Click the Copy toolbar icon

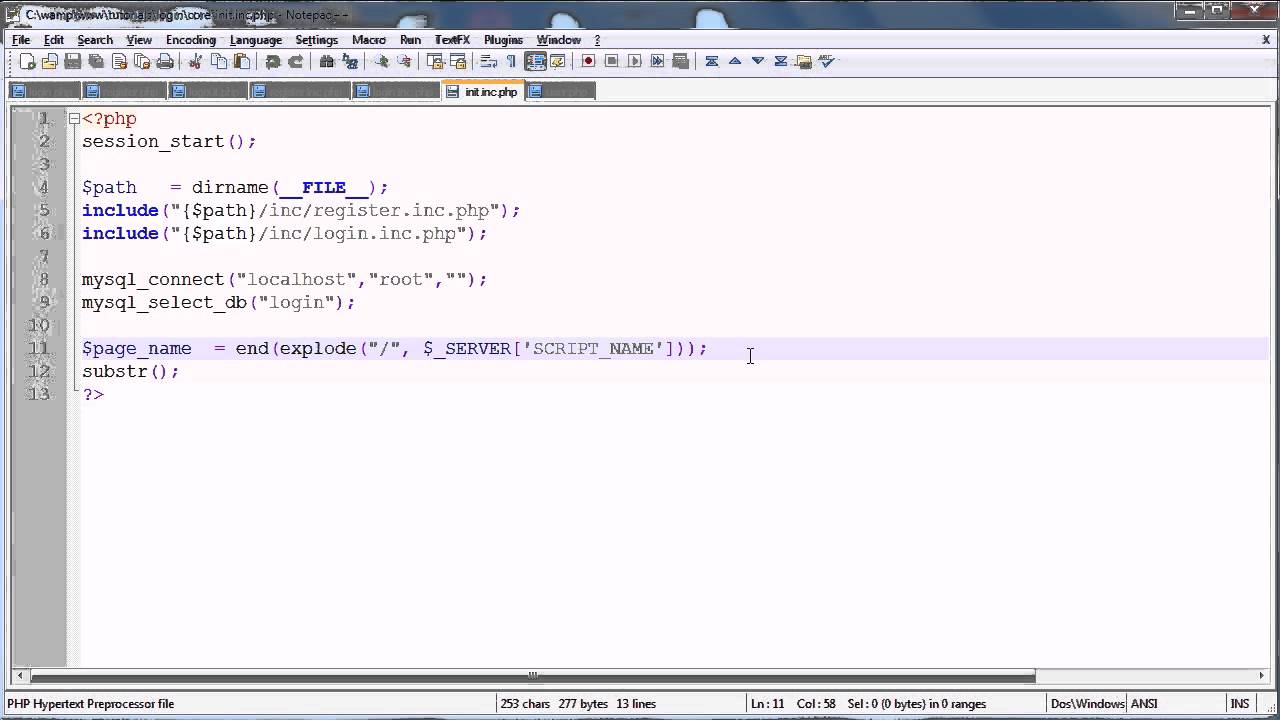tap(219, 61)
